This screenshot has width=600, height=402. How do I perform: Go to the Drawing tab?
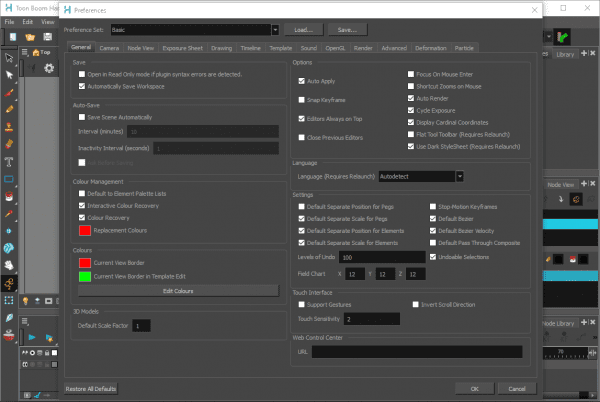point(222,48)
